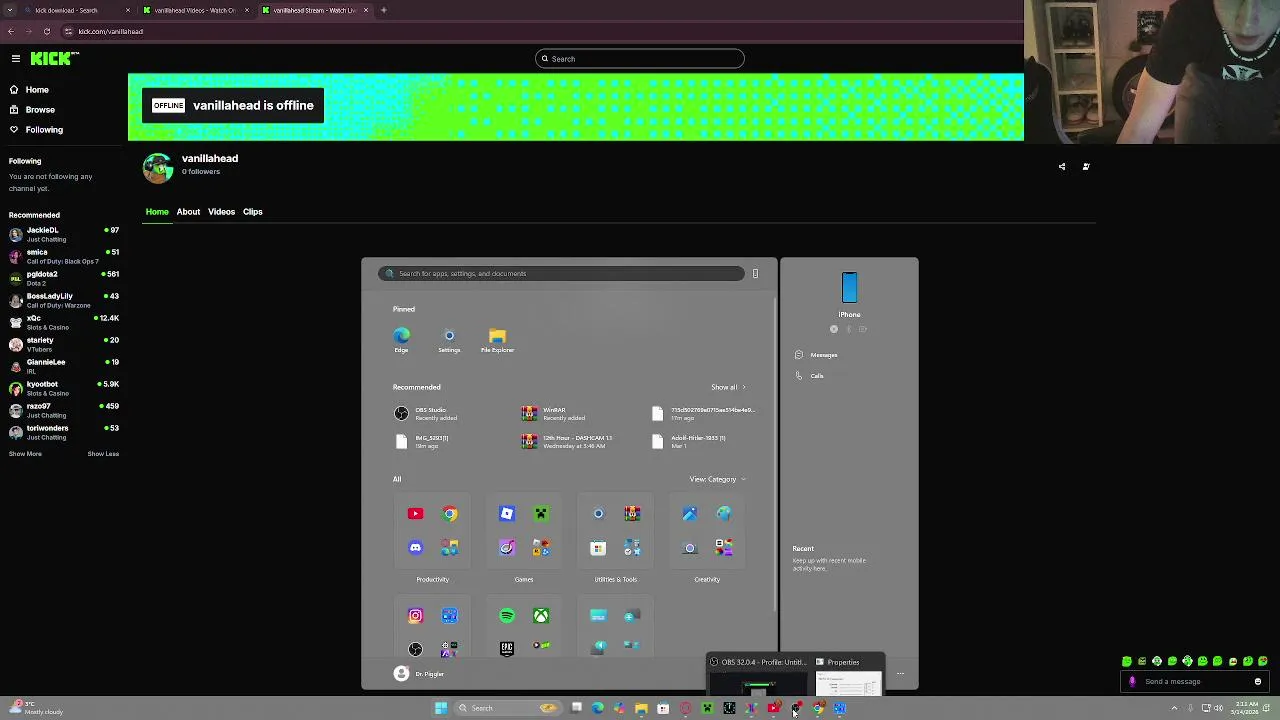Expand Show all recommended items
The width and height of the screenshot is (1280, 720).
728,388
